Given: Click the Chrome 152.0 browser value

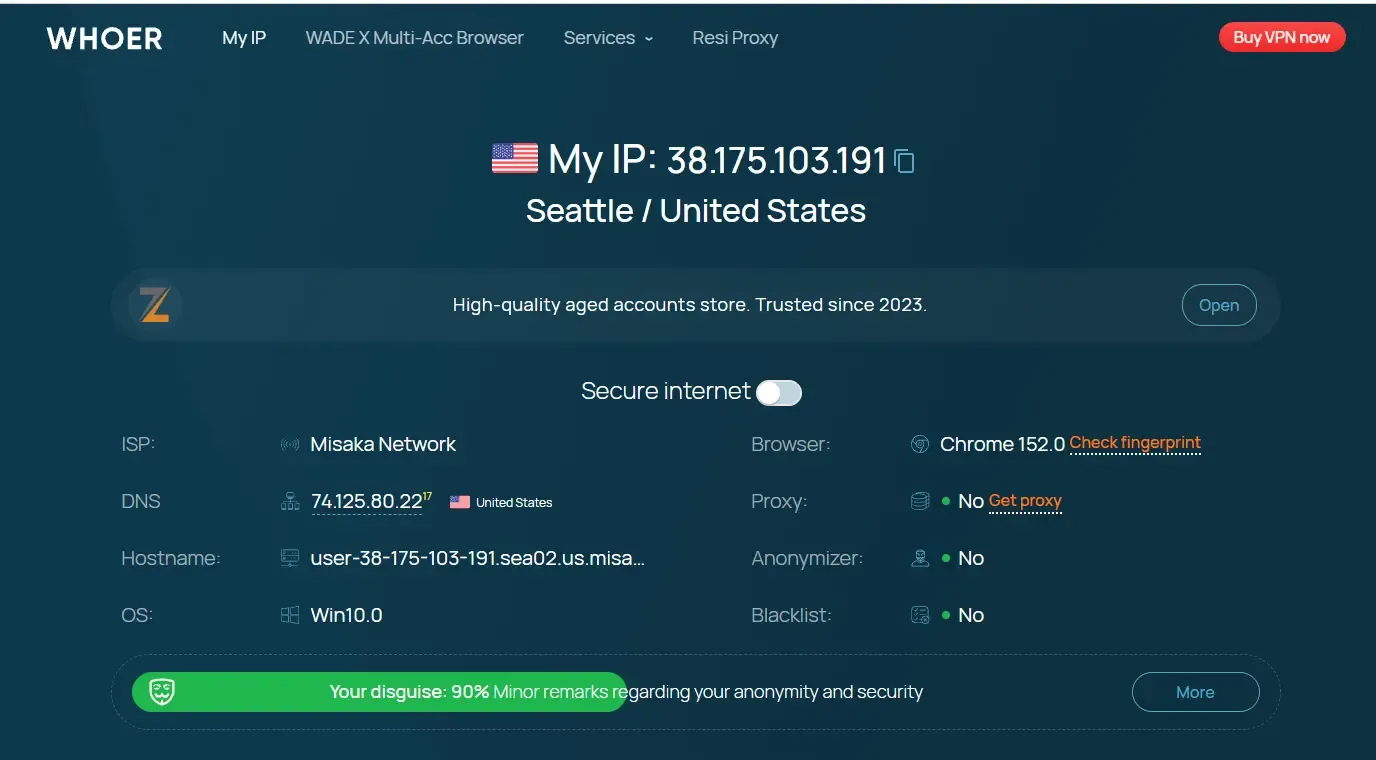Looking at the screenshot, I should [1003, 445].
